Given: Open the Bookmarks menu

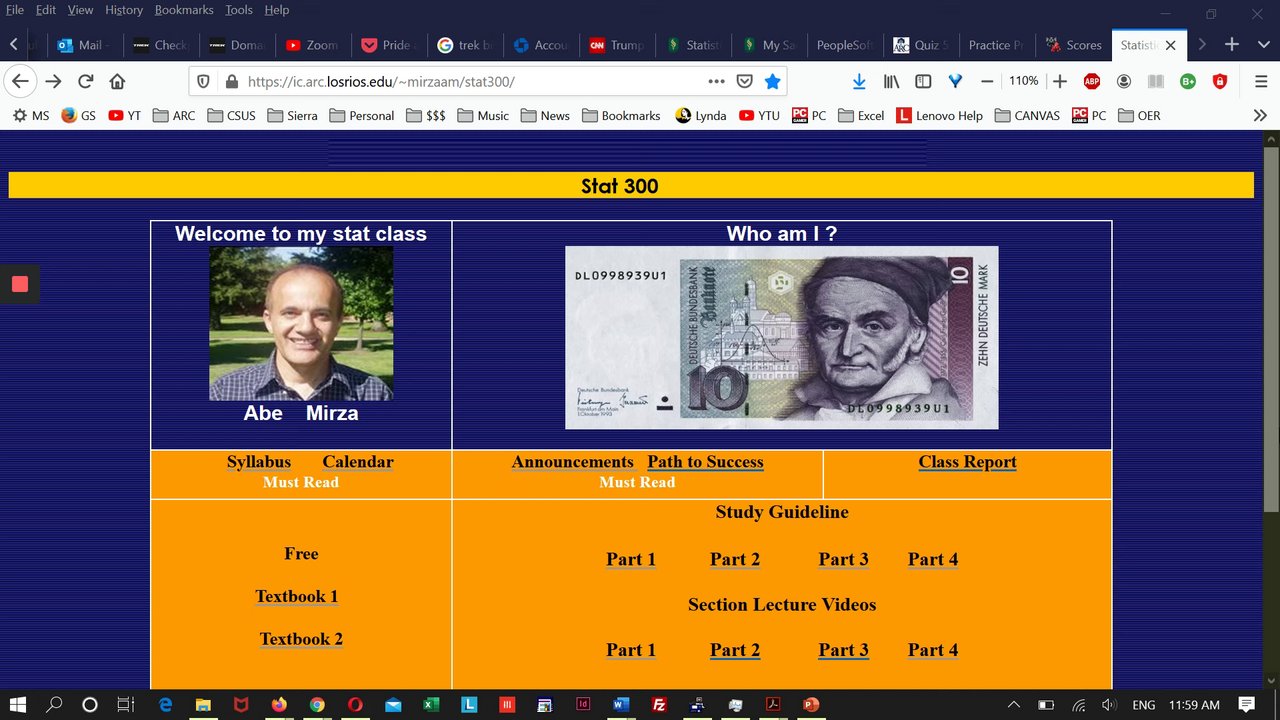Looking at the screenshot, I should [184, 10].
